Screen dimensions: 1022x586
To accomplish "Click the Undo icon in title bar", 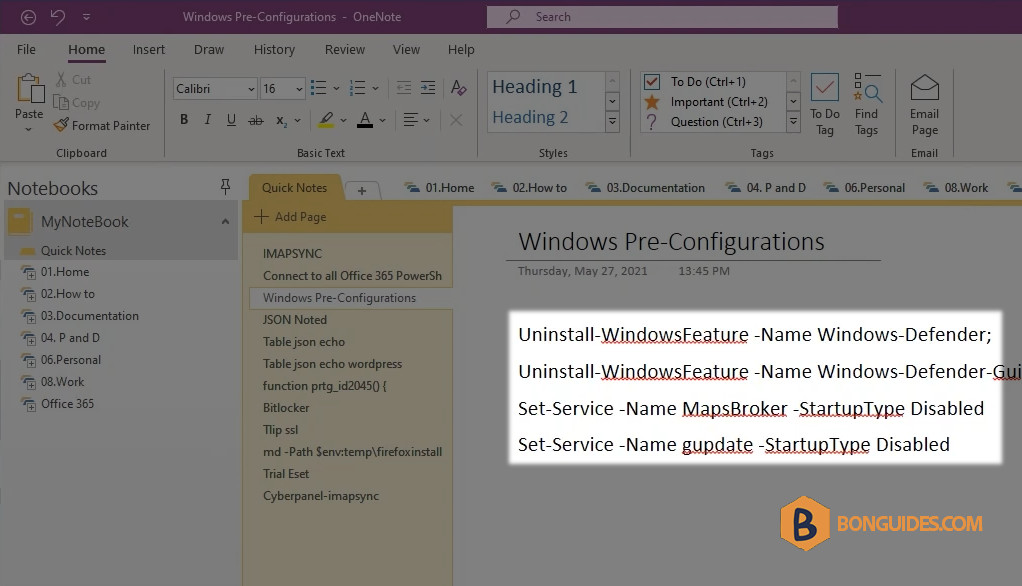I will (58, 17).
